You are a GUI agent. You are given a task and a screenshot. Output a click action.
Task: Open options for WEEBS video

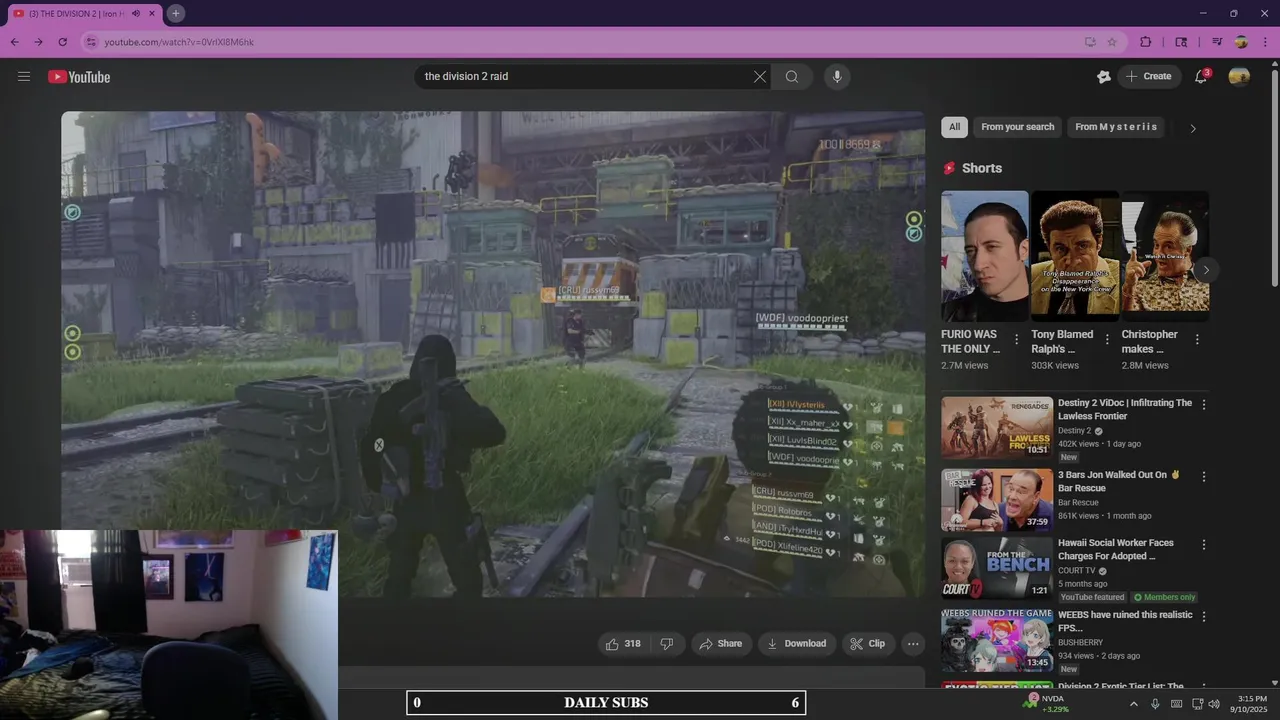pos(1204,617)
